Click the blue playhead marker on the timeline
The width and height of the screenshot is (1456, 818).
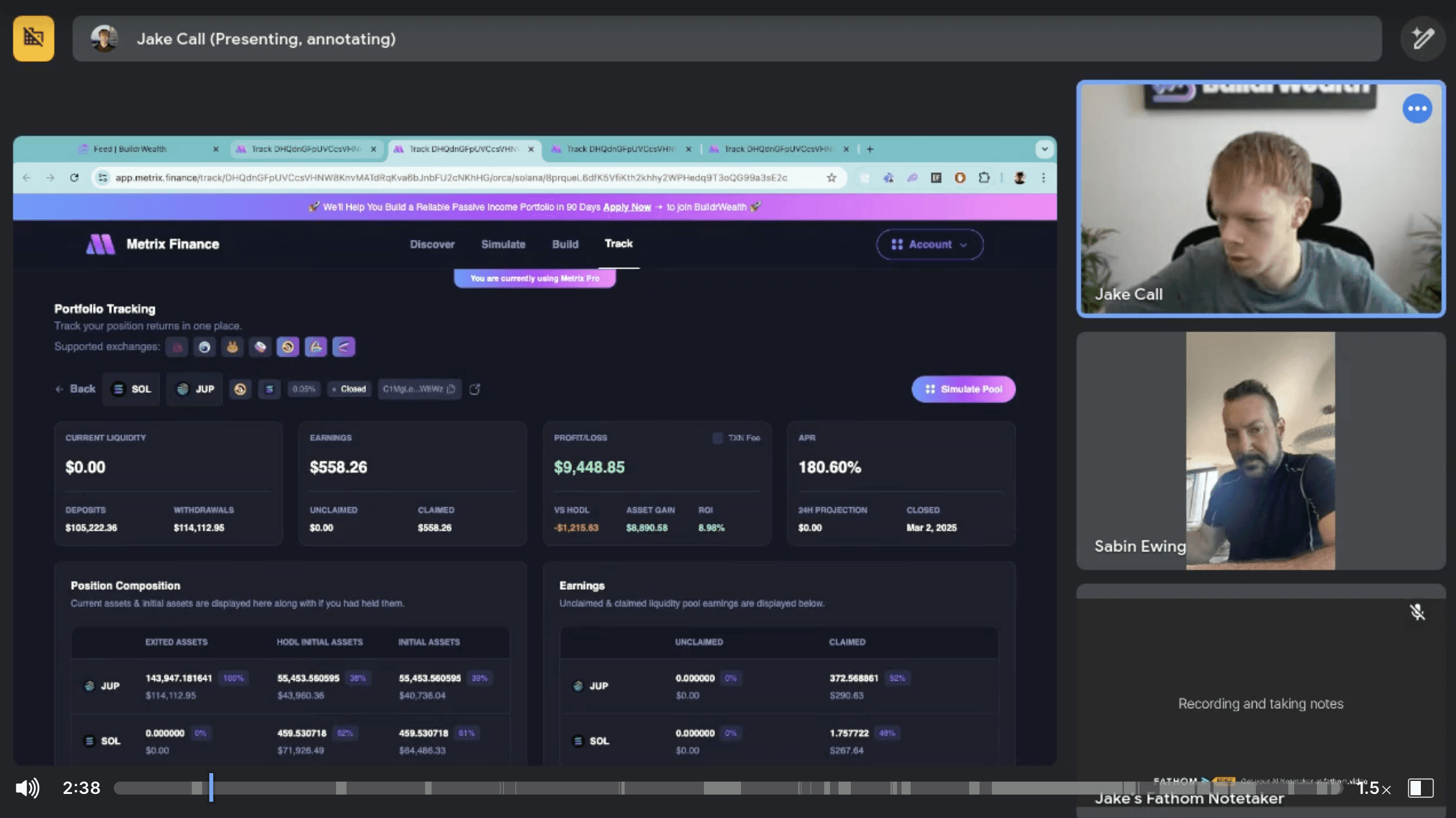click(211, 787)
